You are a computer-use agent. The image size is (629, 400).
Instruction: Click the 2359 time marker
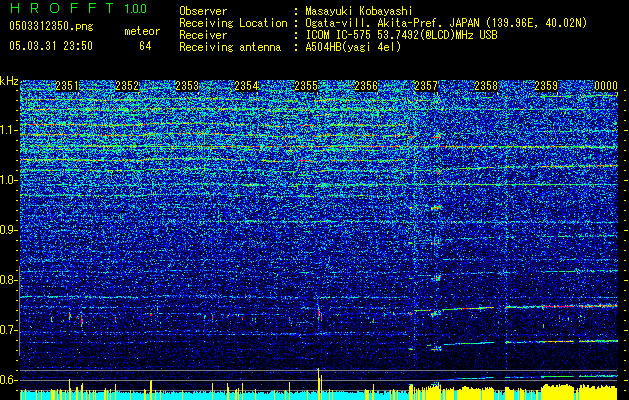pos(546,86)
